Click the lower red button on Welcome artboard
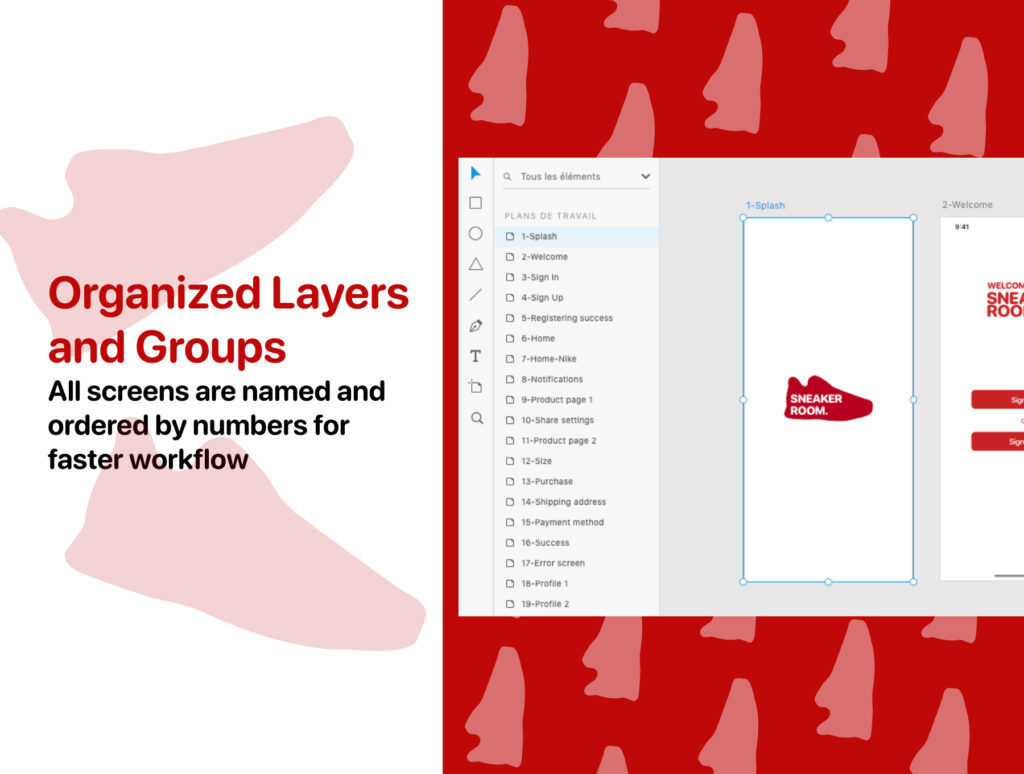Viewport: 1024px width, 774px height. [x=997, y=442]
